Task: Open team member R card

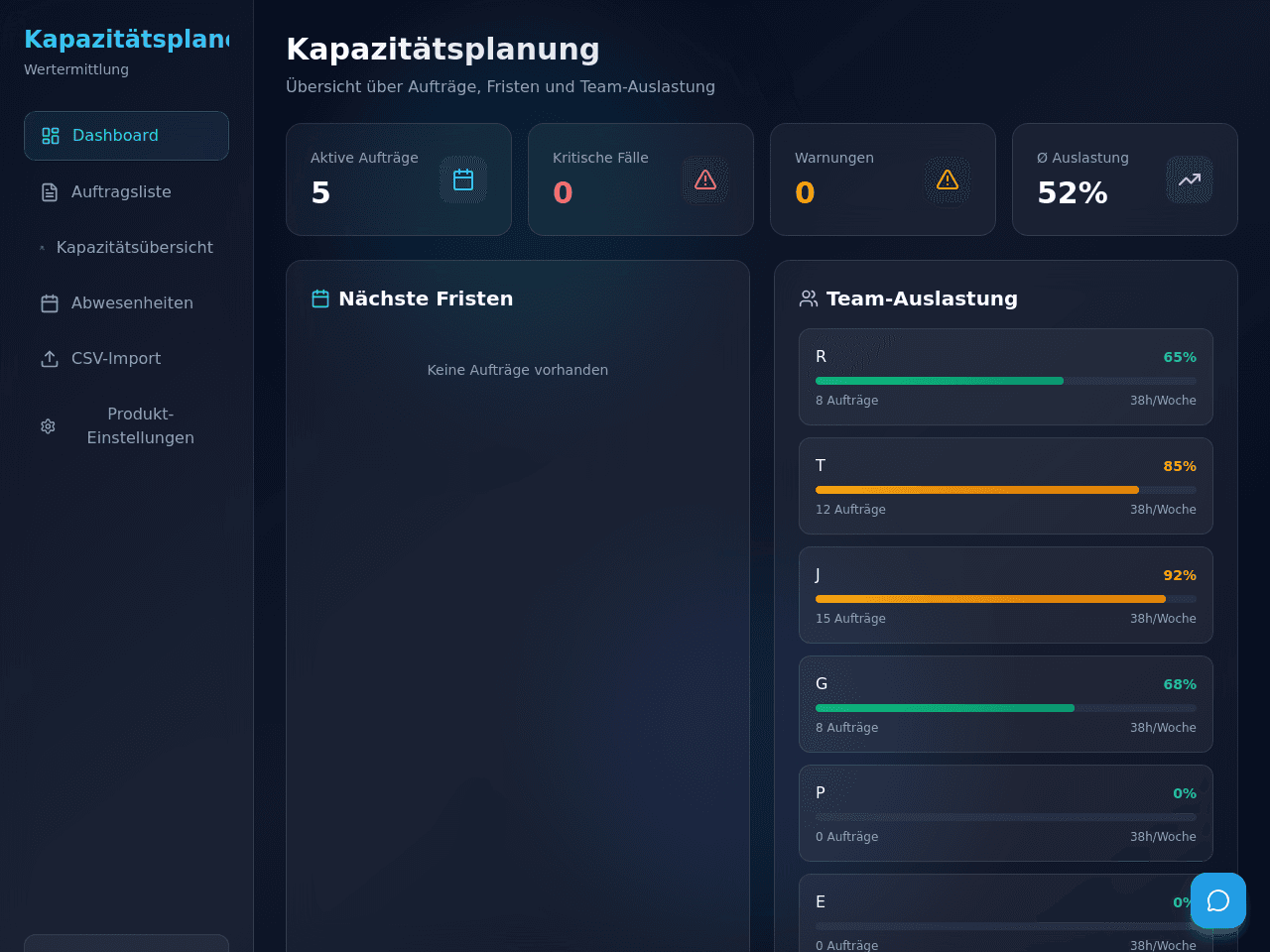Action: [1006, 377]
